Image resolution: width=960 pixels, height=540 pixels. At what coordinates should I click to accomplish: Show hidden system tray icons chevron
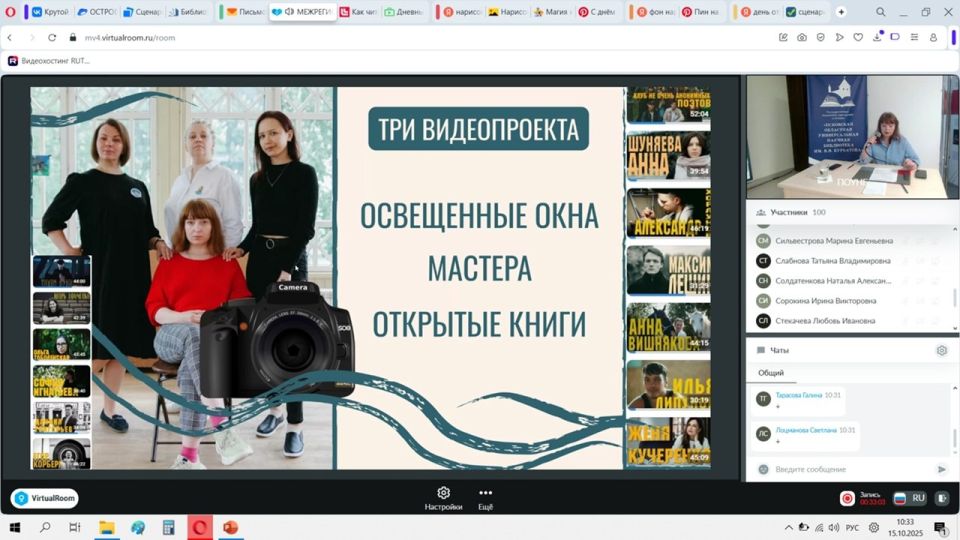pos(789,527)
